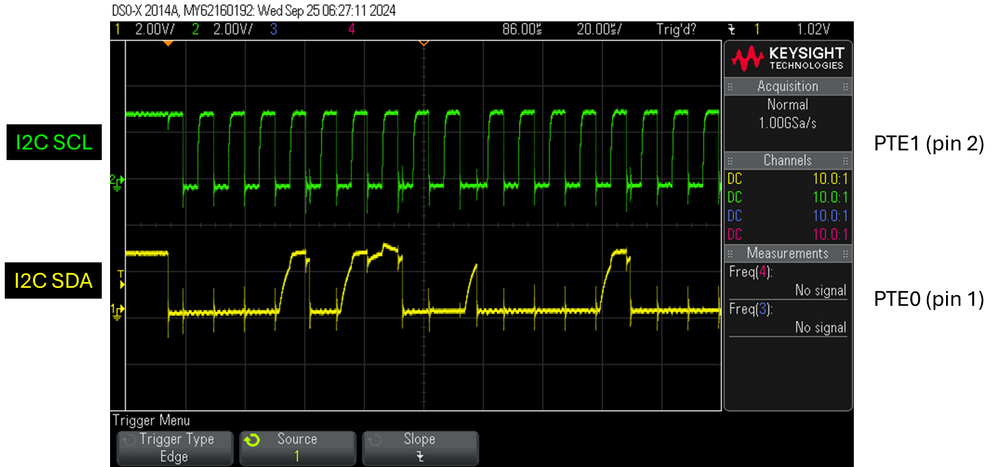Click the 1.02V trigger level readout
This screenshot has height=467, width=999.
814,29
